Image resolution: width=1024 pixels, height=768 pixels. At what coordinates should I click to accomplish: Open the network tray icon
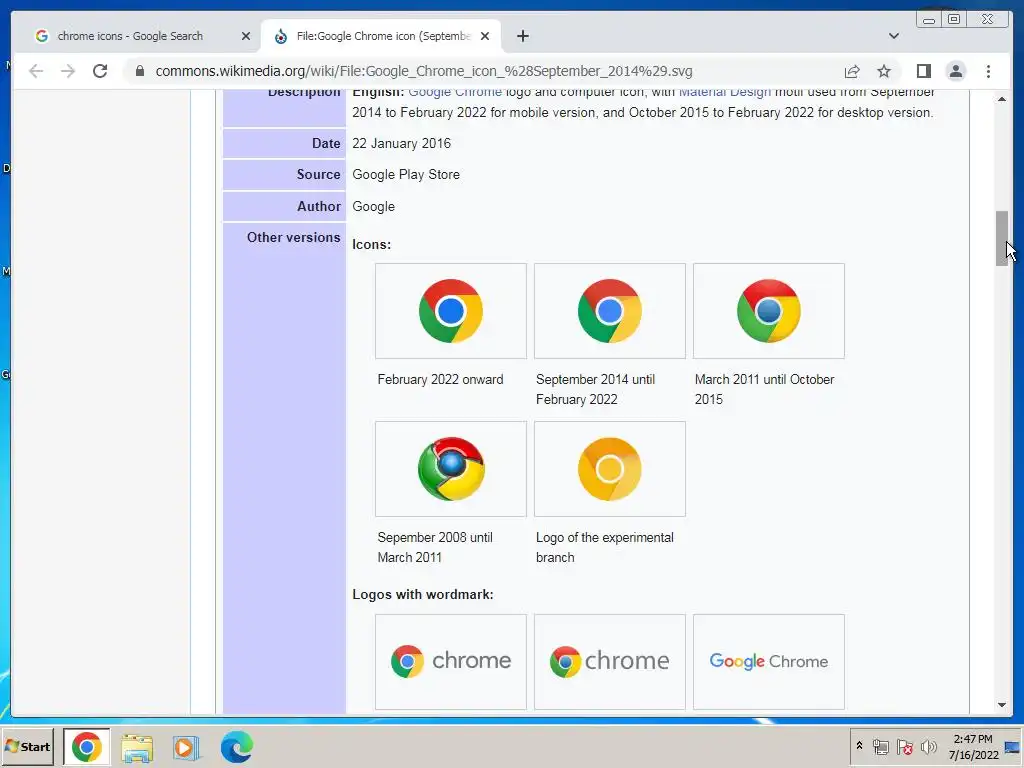tap(880, 746)
